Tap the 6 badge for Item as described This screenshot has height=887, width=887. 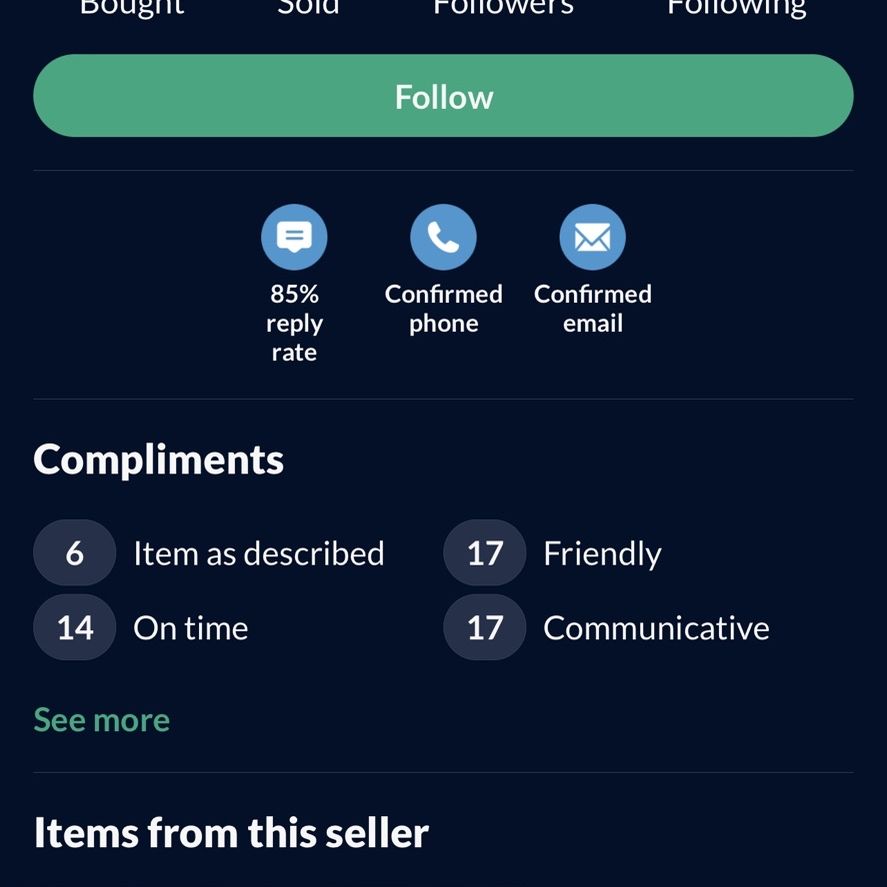click(75, 553)
